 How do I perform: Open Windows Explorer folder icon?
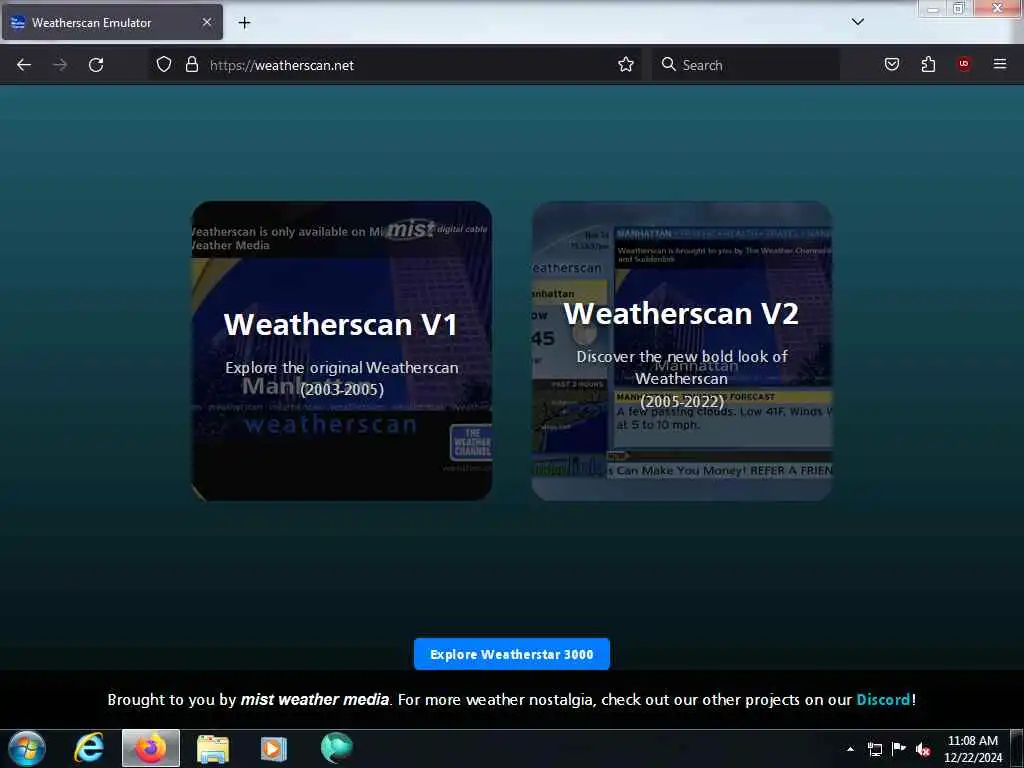click(213, 749)
